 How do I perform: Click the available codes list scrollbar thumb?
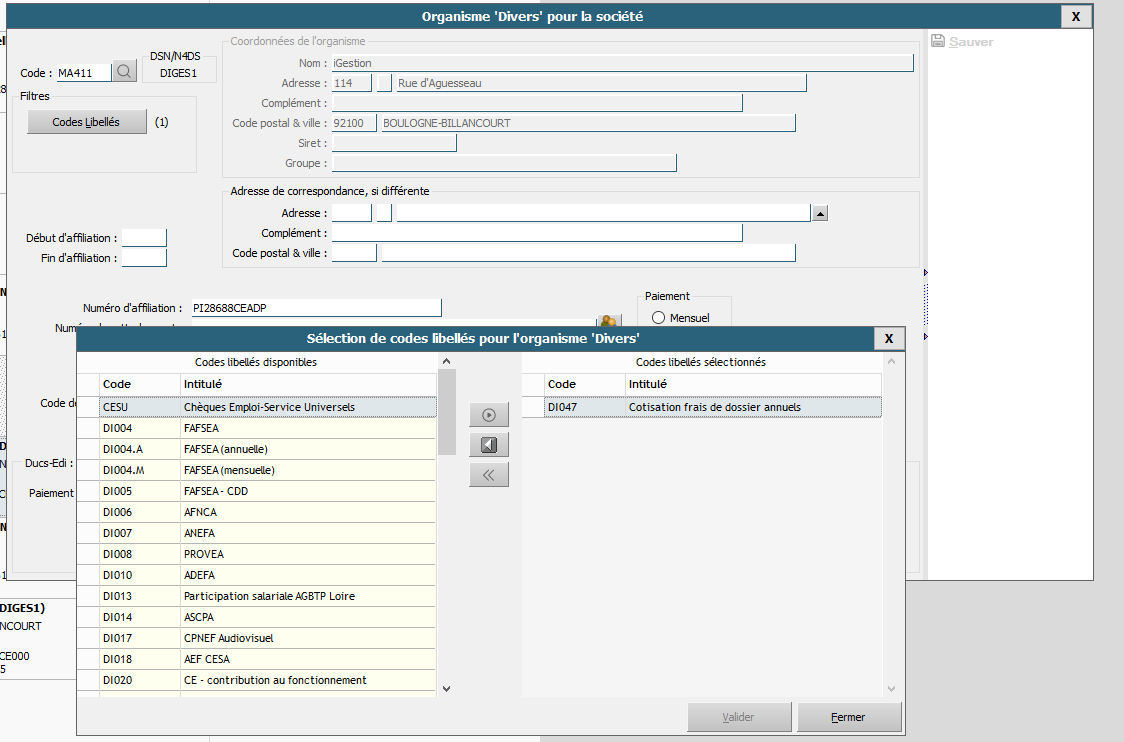pyautogui.click(x=447, y=412)
